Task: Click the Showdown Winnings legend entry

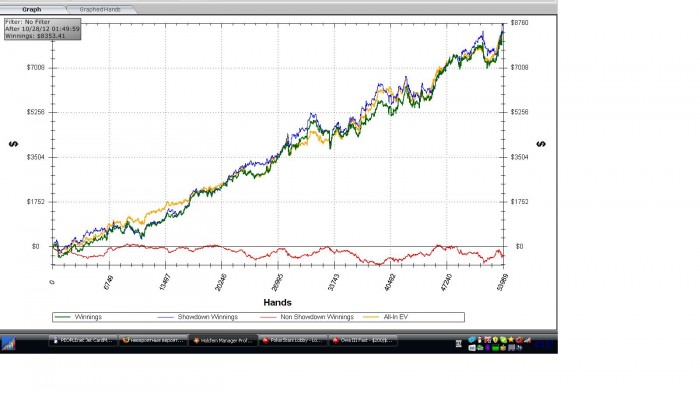Action: click(198, 317)
